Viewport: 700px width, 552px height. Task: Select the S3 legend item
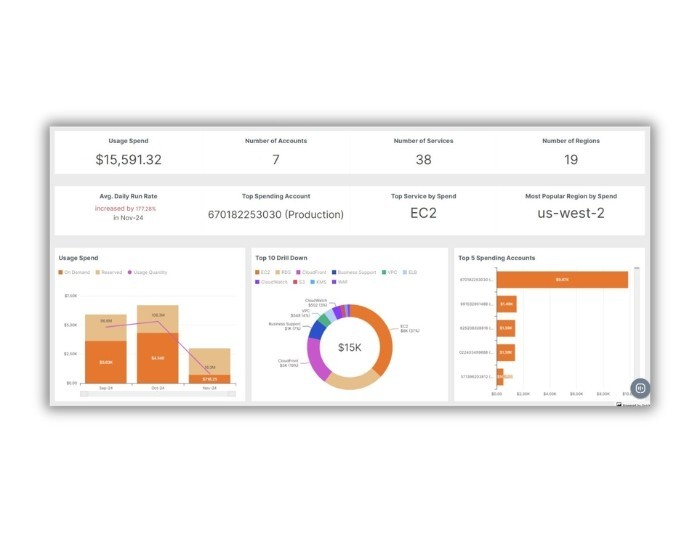click(299, 282)
